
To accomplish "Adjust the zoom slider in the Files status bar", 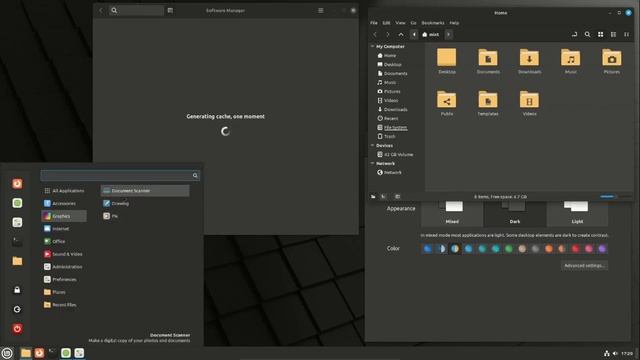I will point(615,197).
